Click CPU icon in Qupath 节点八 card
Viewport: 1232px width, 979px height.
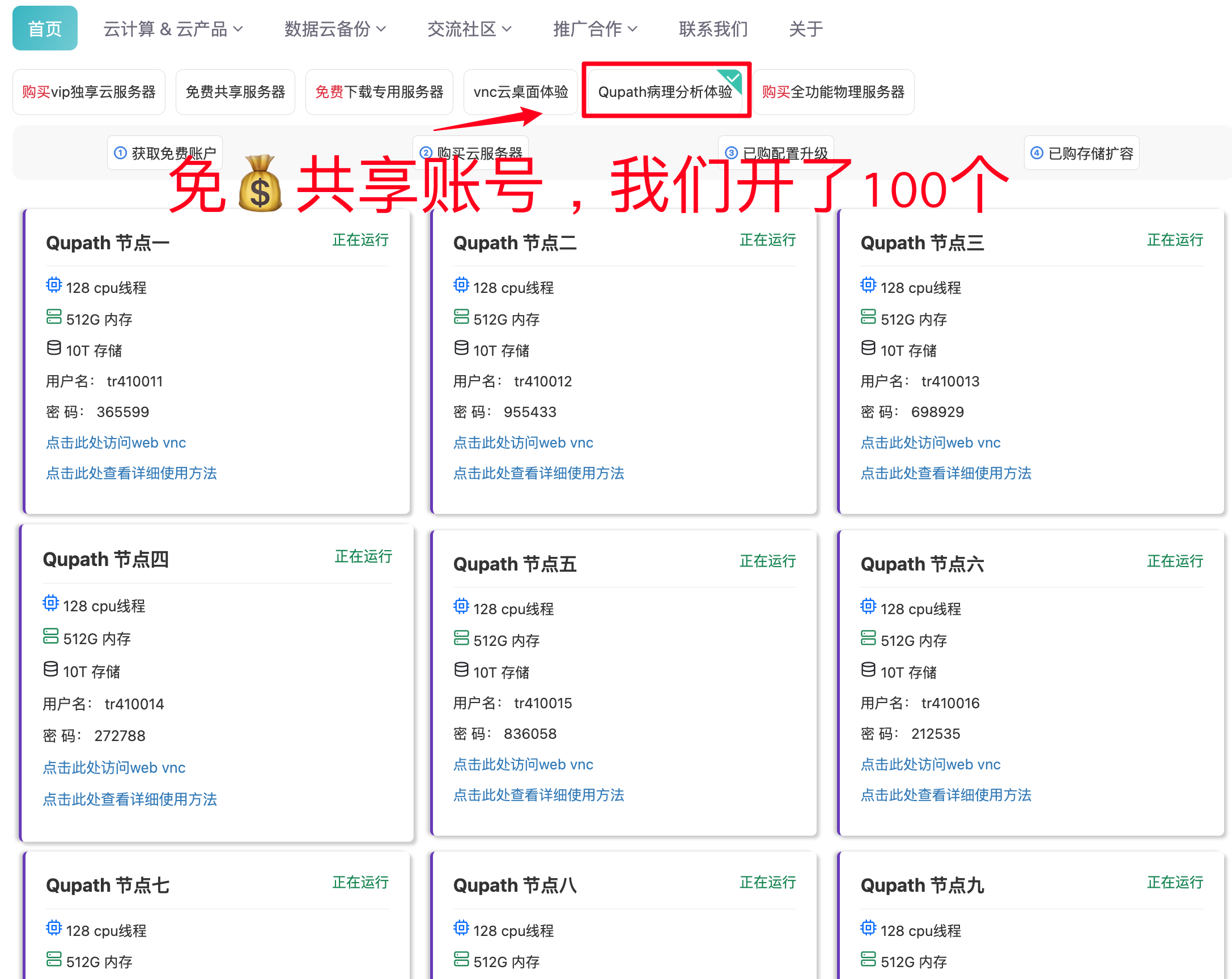coord(461,928)
